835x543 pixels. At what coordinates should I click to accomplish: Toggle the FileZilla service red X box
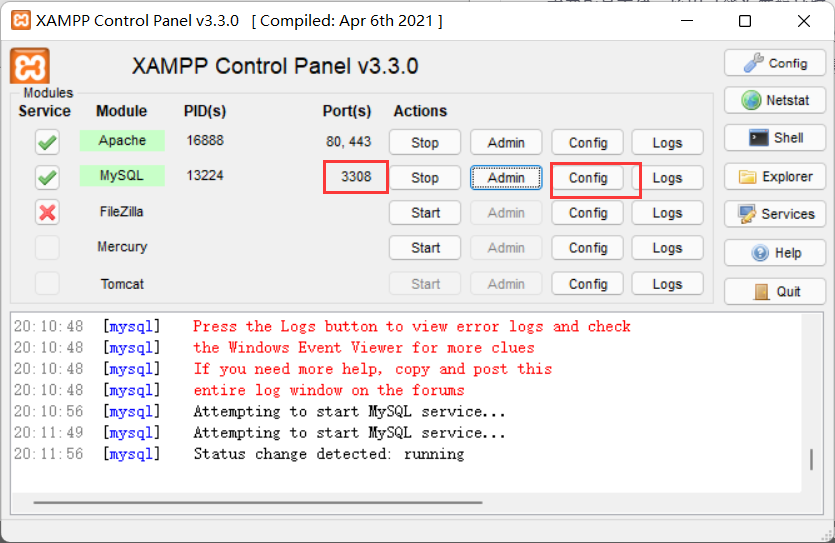click(x=47, y=212)
